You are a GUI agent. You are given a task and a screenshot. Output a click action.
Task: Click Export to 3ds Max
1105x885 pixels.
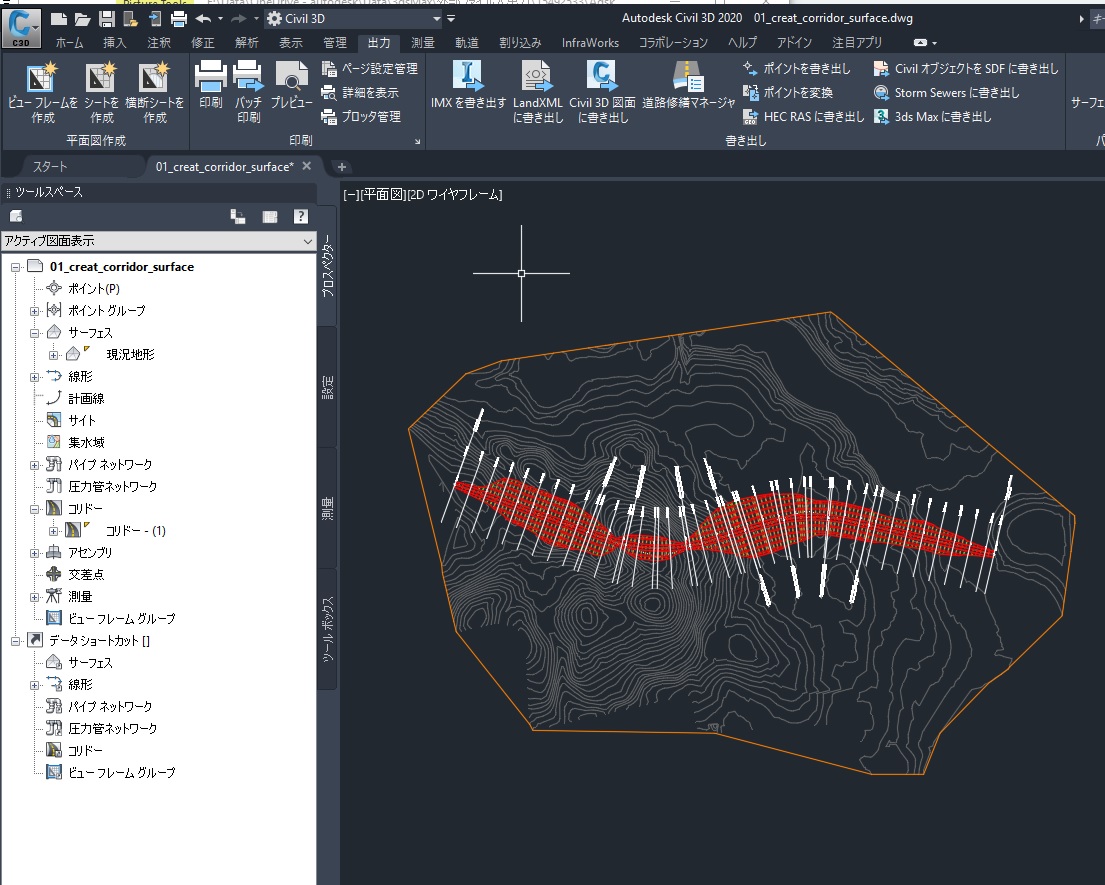pyautogui.click(x=932, y=116)
